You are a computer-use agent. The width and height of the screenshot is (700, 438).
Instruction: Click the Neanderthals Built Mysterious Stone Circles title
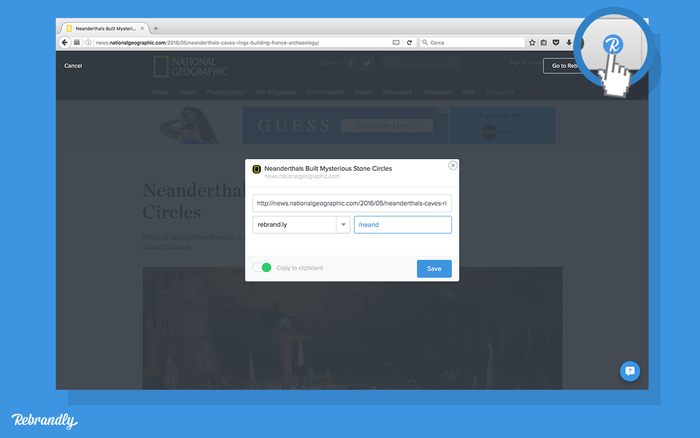[328, 168]
